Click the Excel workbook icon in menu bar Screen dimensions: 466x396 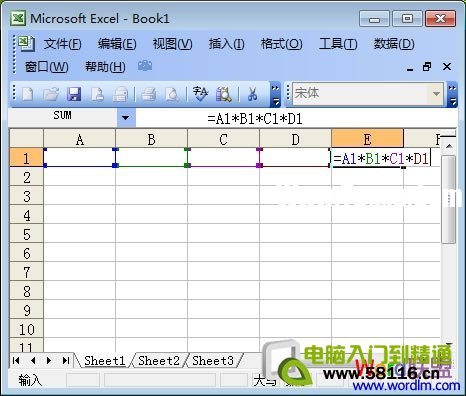(x=26, y=43)
